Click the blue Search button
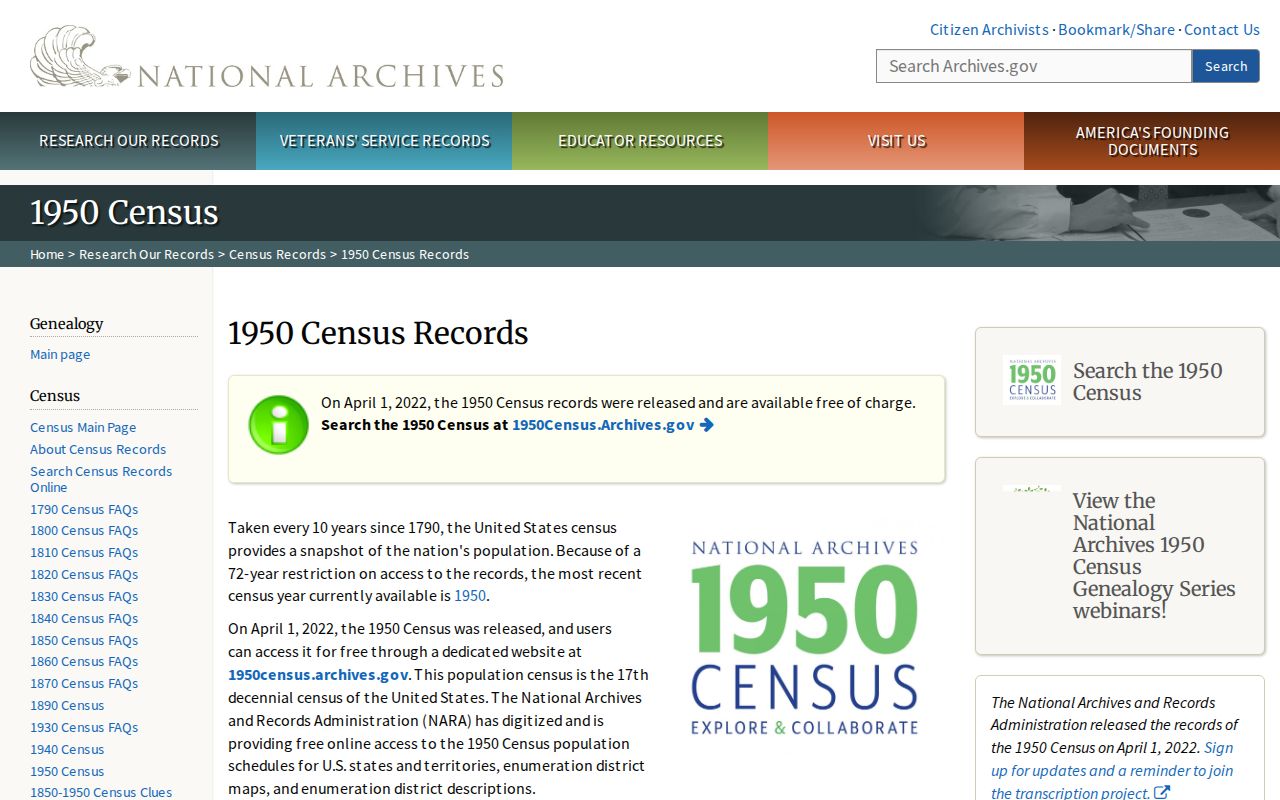 (x=1226, y=66)
